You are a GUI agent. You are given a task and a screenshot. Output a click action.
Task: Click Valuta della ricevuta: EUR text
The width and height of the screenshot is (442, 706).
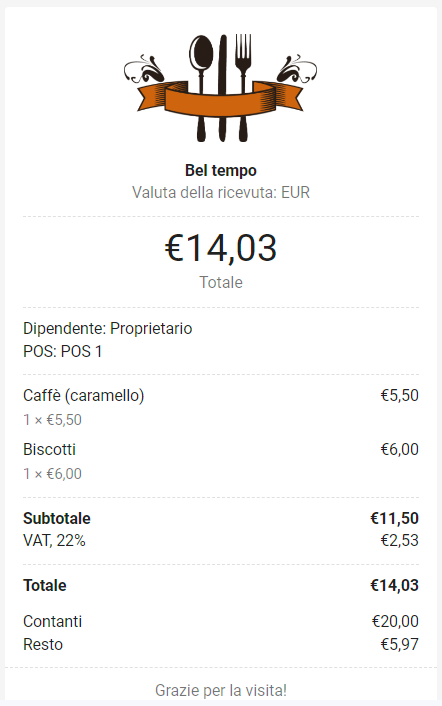pyautogui.click(x=221, y=193)
